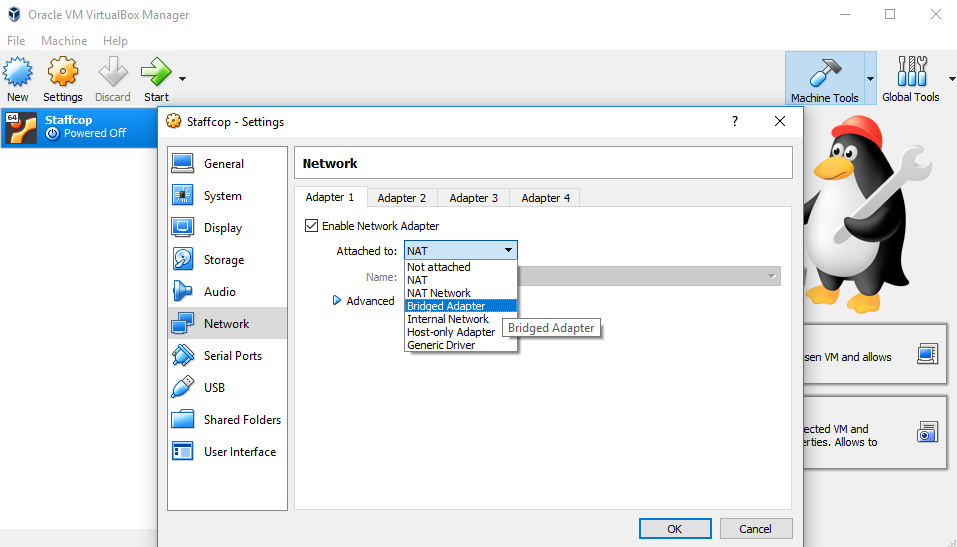The width and height of the screenshot is (957, 547).
Task: Choose NAT from the dropdown list
Action: (x=461, y=280)
